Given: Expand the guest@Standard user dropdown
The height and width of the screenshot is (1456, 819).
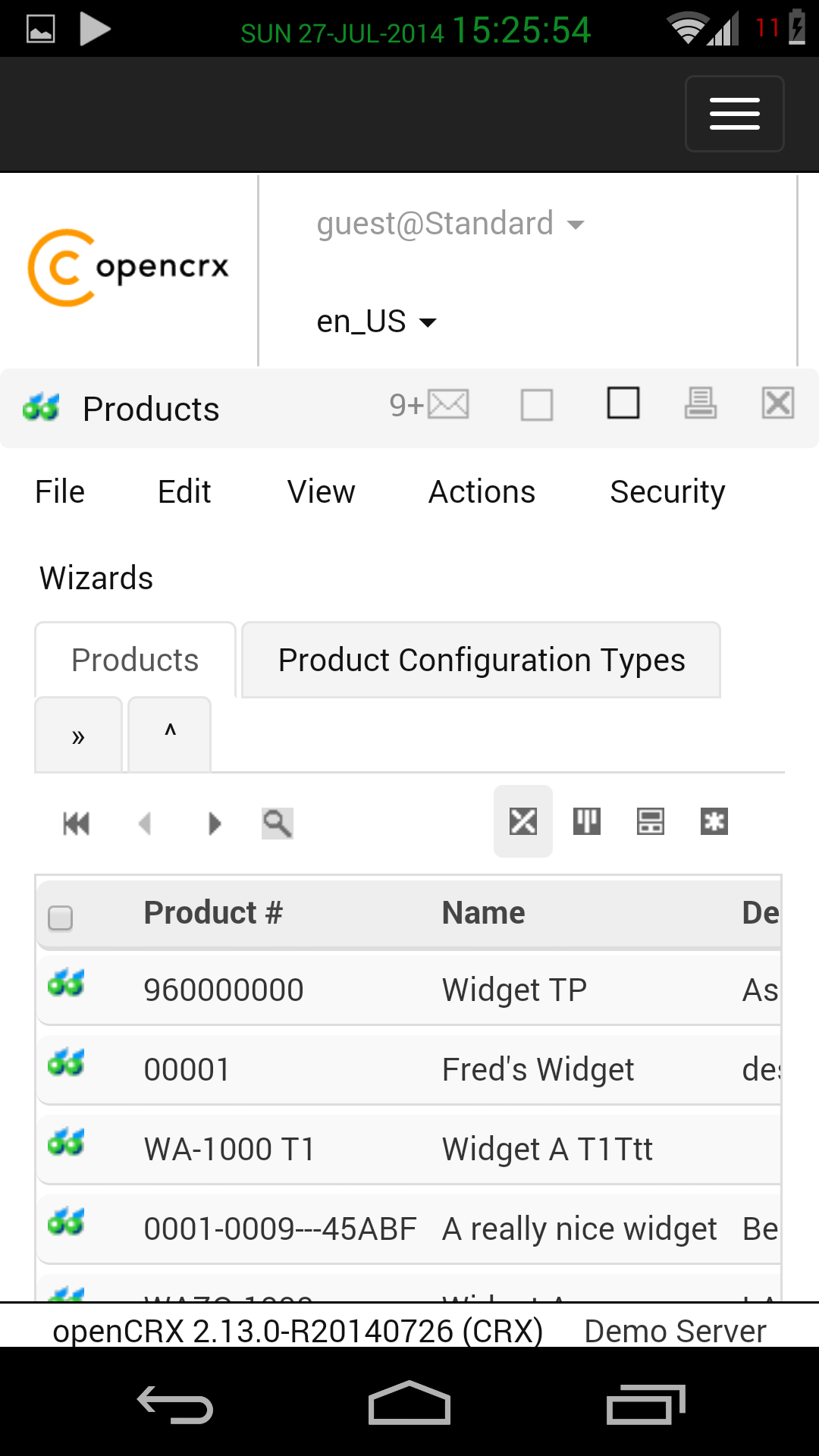Looking at the screenshot, I should pos(450,224).
